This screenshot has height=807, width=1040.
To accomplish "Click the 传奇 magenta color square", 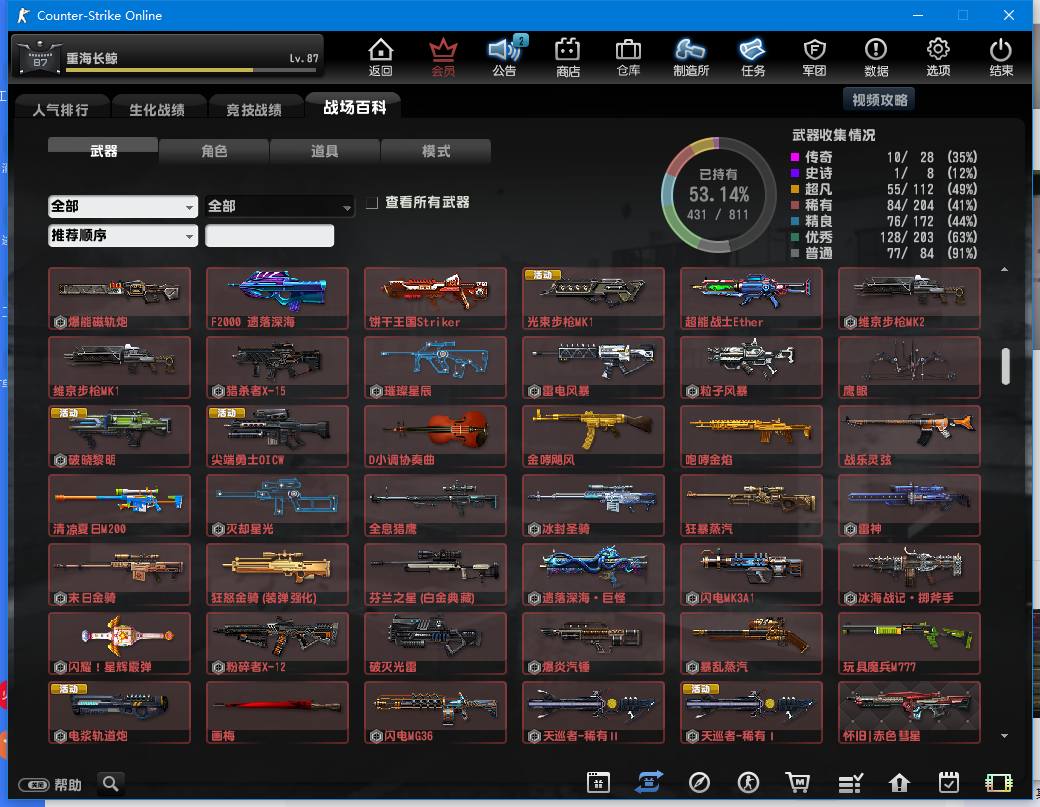I will (x=795, y=157).
